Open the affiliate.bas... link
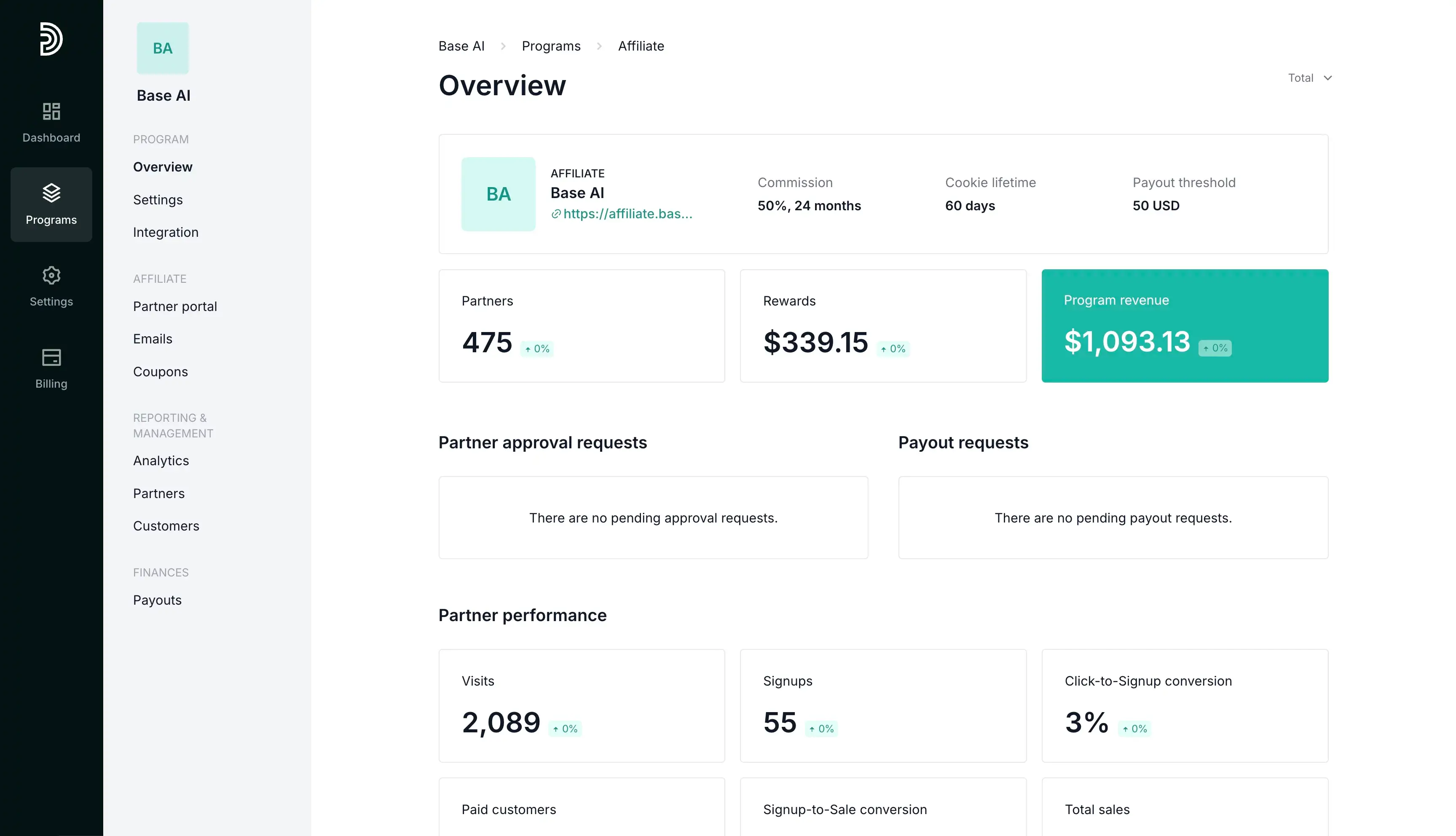Image resolution: width=1456 pixels, height=836 pixels. coord(628,214)
